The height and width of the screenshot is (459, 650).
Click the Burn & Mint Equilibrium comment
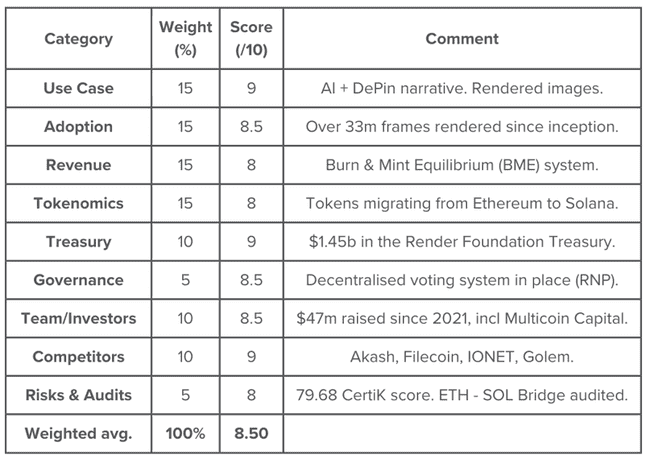(462, 165)
